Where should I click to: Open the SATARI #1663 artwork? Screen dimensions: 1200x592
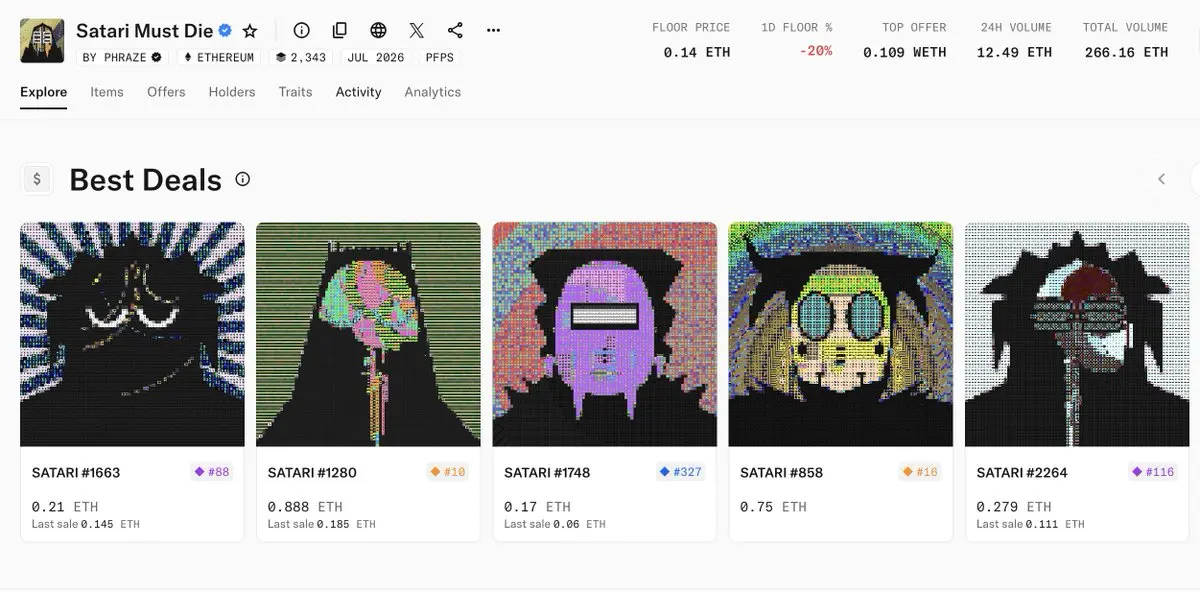click(x=132, y=334)
